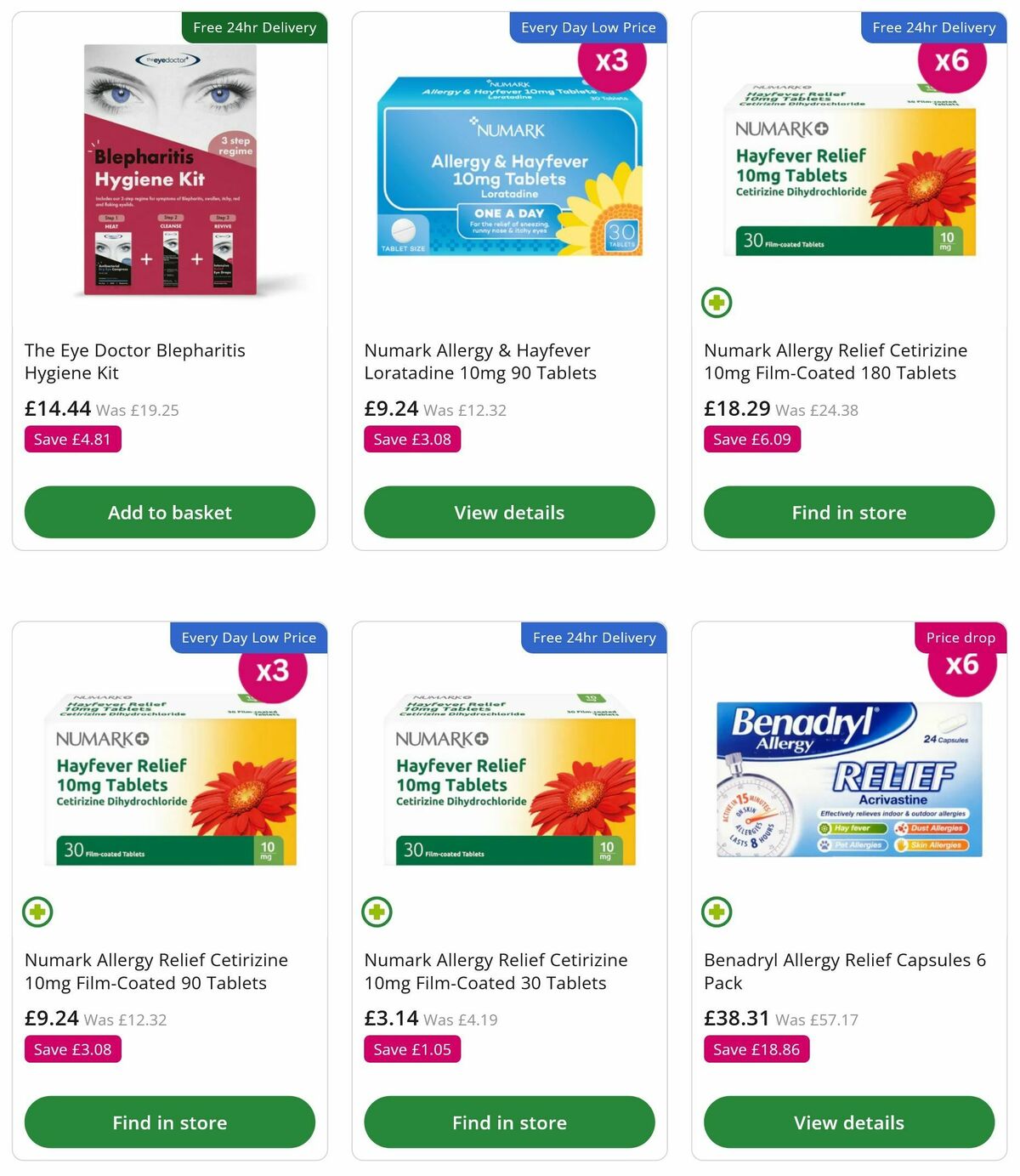The image size is (1020, 1176).
Task: Select the x6 badge on Numark 180 Tablets
Action: (x=954, y=61)
